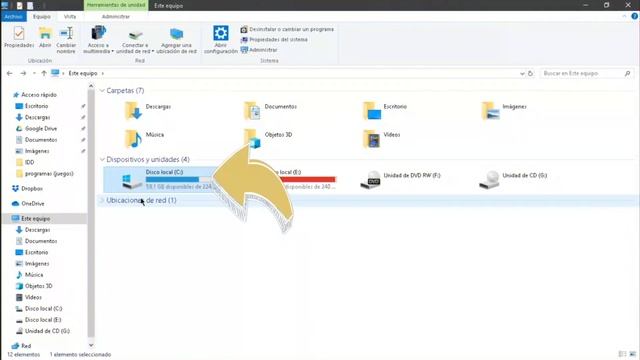This screenshot has width=640, height=360.
Task: Click Propiedades del sistema
Action: click(274, 40)
